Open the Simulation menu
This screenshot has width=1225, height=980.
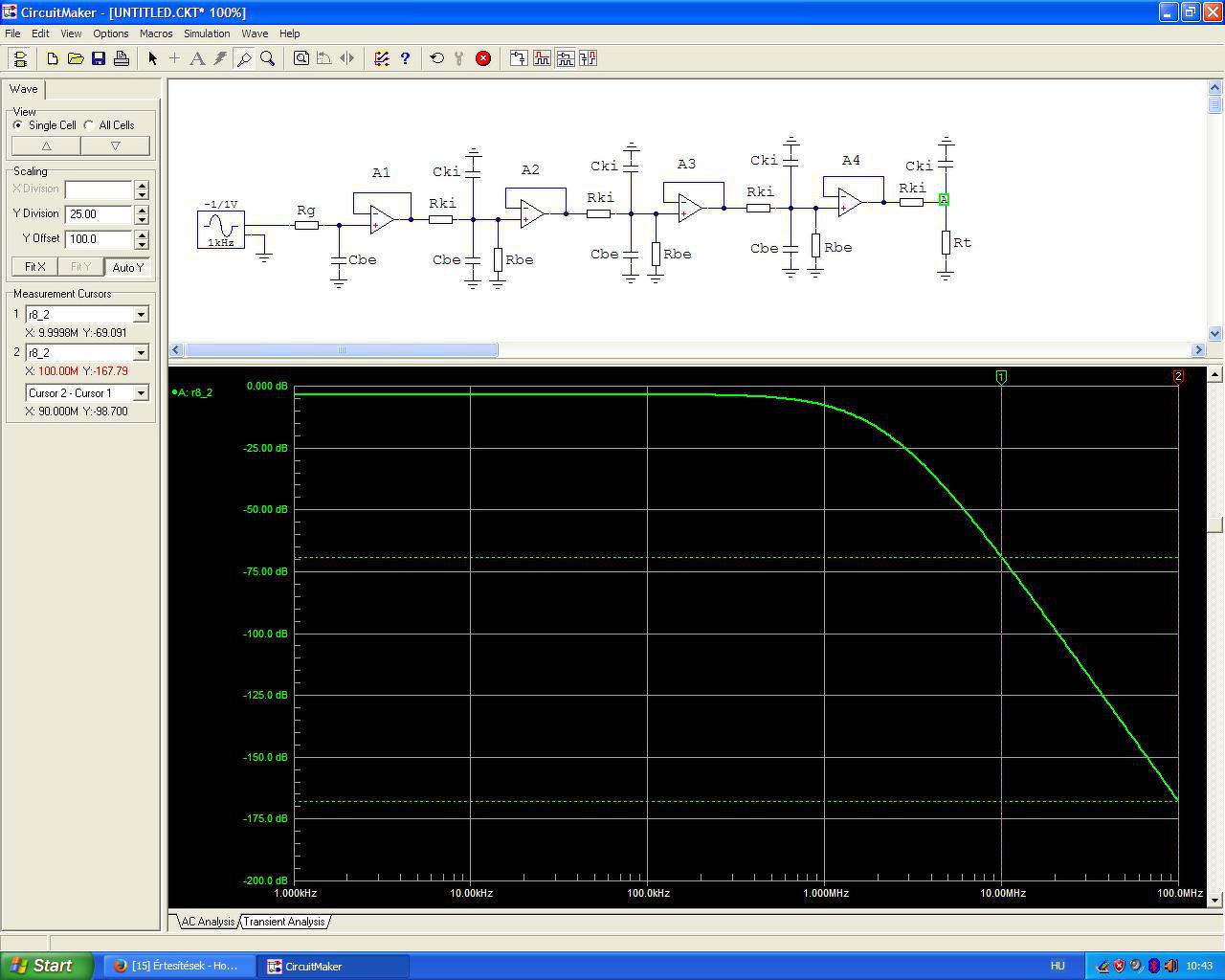point(207,33)
